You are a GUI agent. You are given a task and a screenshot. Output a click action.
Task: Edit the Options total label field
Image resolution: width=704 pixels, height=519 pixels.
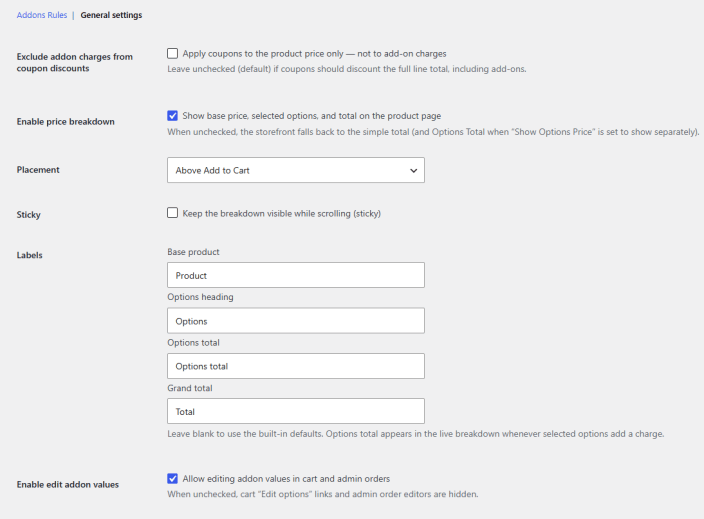pyautogui.click(x=296, y=366)
